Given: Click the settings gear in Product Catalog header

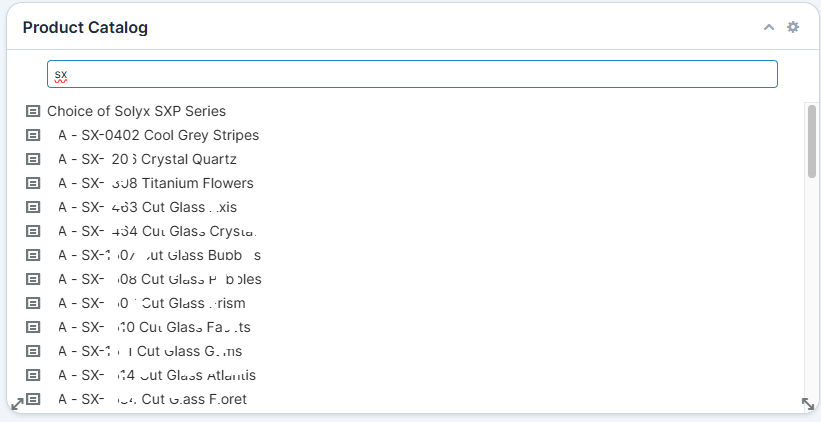Looking at the screenshot, I should click(793, 27).
